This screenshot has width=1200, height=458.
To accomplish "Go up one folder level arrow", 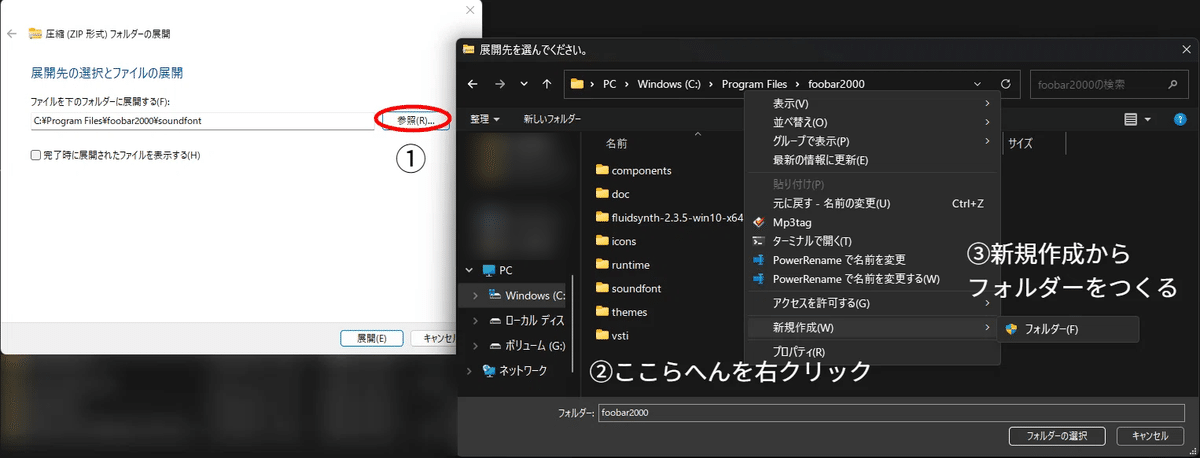I will [547, 84].
